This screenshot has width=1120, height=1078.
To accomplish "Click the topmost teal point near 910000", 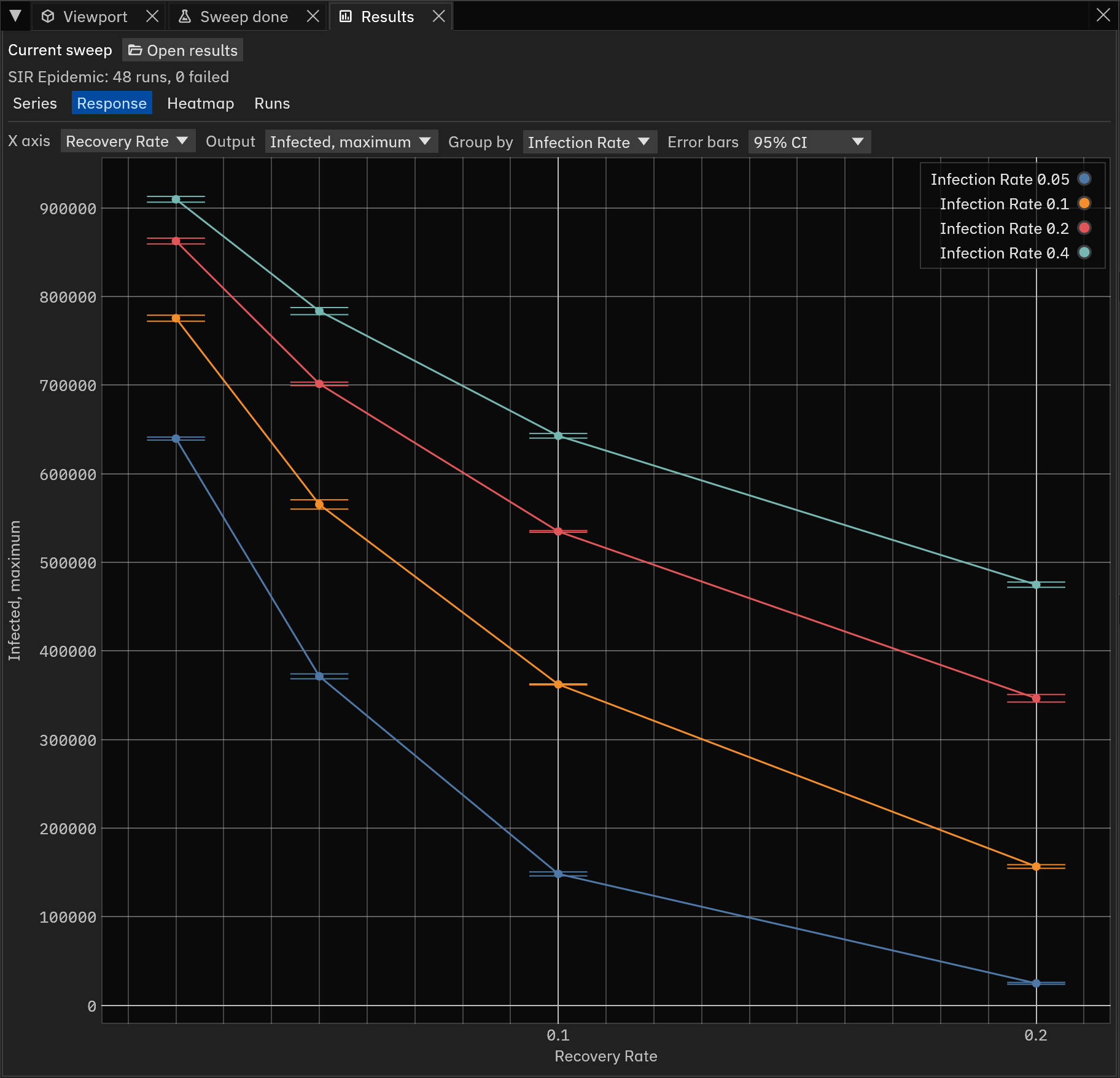I will pos(176,199).
